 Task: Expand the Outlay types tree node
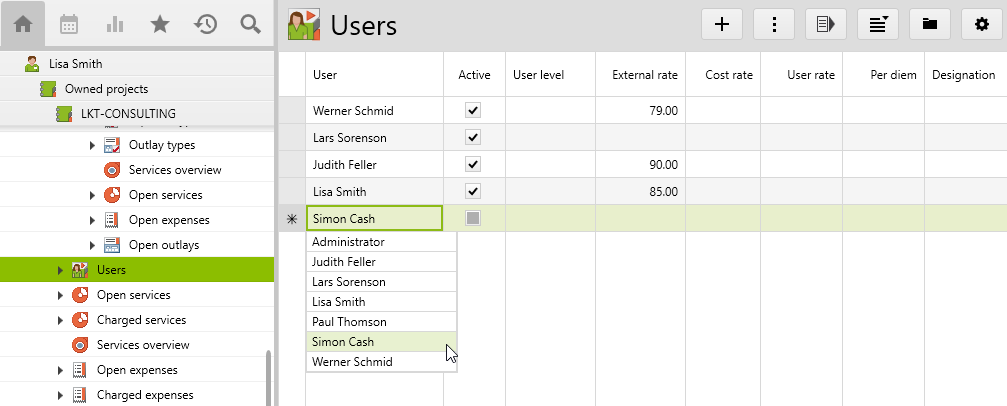(92, 146)
